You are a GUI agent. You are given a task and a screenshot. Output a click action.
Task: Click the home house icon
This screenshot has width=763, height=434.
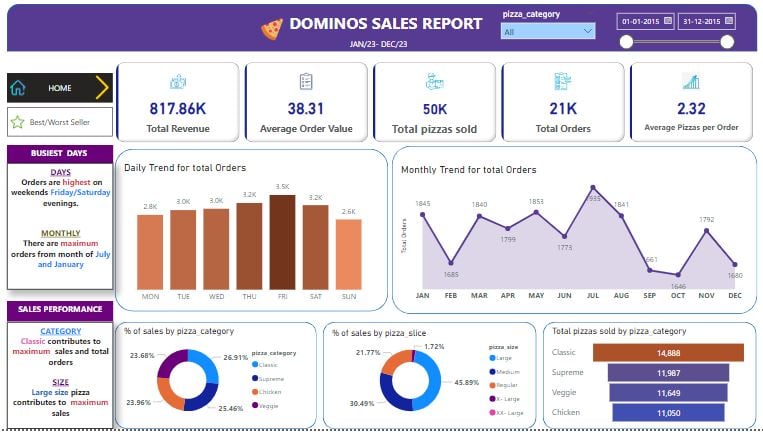click(x=18, y=88)
